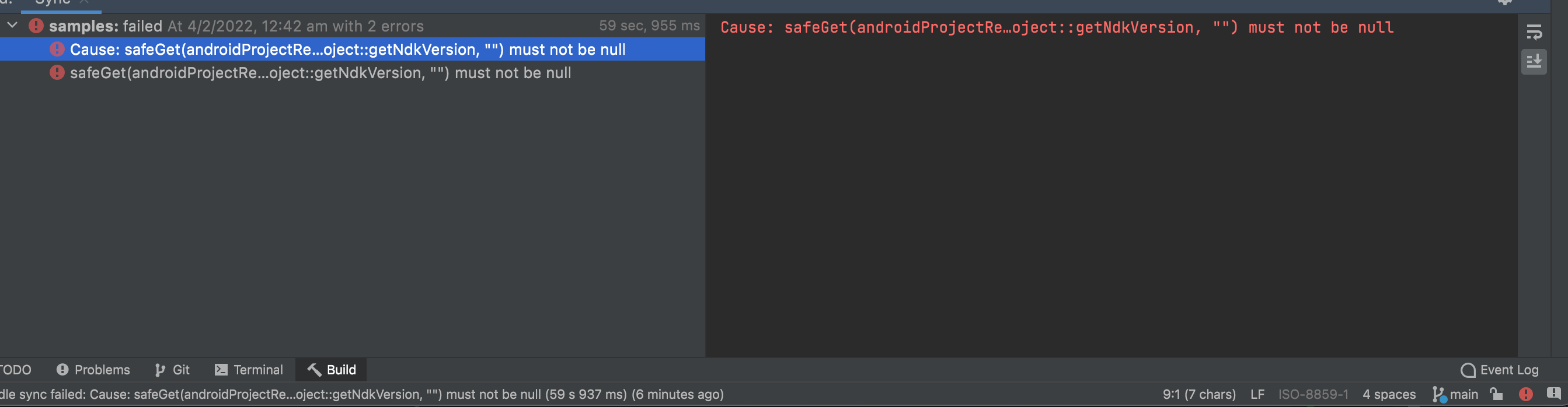This screenshot has width=1568, height=407.
Task: Click the Git branch widget showing main
Action: coord(1457,394)
